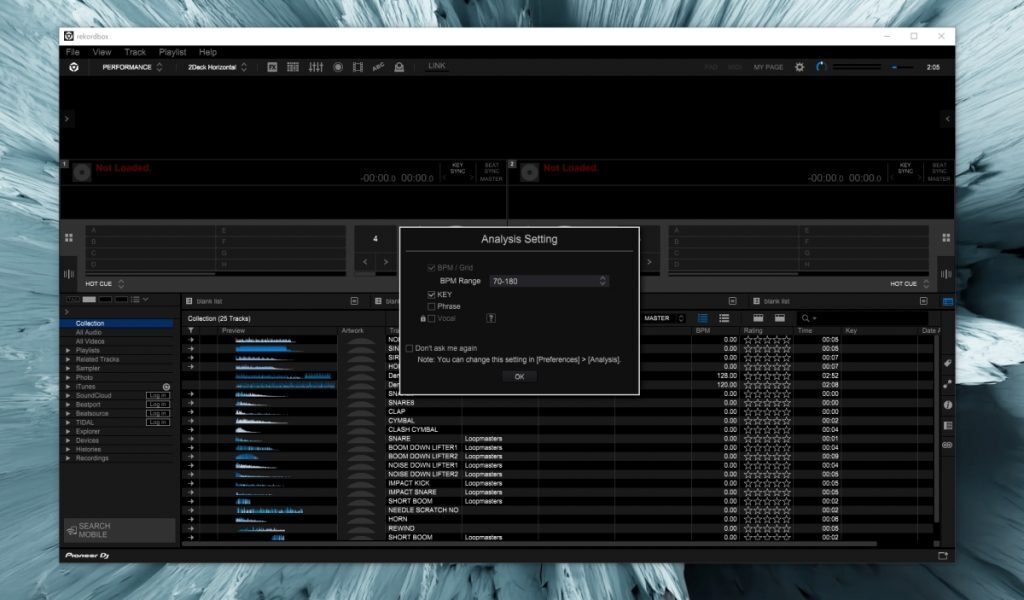This screenshot has width=1024, height=600.
Task: Open the FX panel from the toolbar
Action: coord(273,66)
